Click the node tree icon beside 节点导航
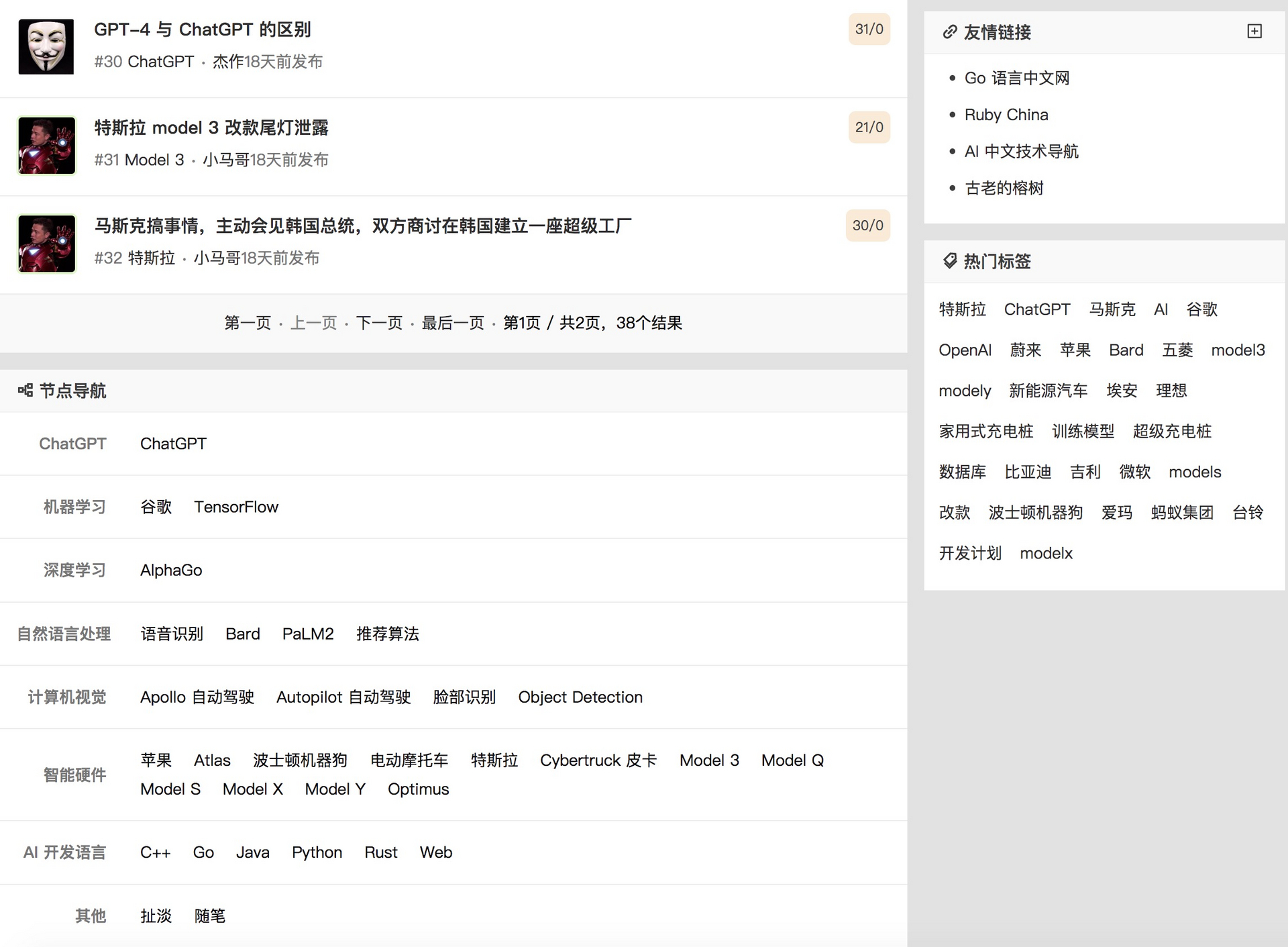This screenshot has height=947, width=1288. pyautogui.click(x=25, y=391)
